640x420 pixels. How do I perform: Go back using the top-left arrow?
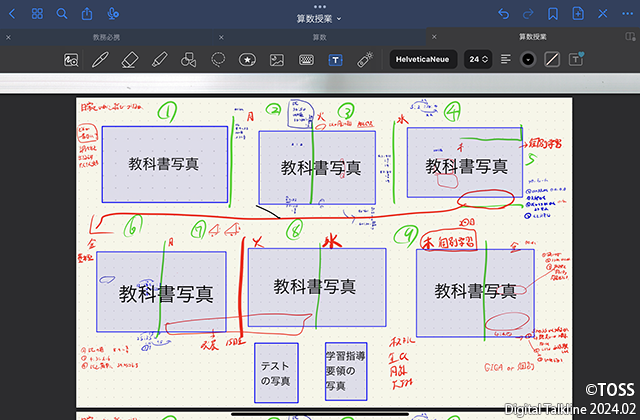point(13,14)
